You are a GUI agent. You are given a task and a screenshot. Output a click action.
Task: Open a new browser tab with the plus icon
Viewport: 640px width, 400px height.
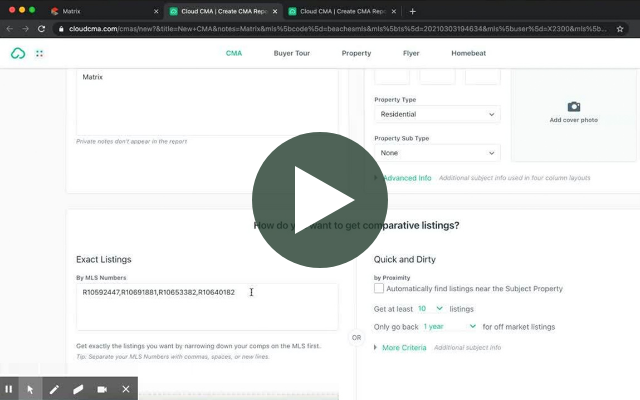click(x=413, y=11)
